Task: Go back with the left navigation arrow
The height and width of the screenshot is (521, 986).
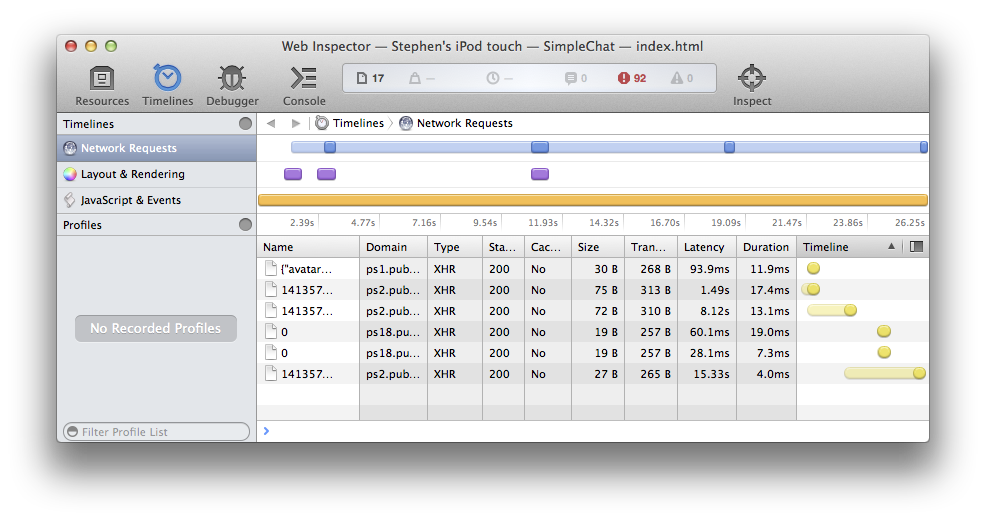Action: click(271, 123)
